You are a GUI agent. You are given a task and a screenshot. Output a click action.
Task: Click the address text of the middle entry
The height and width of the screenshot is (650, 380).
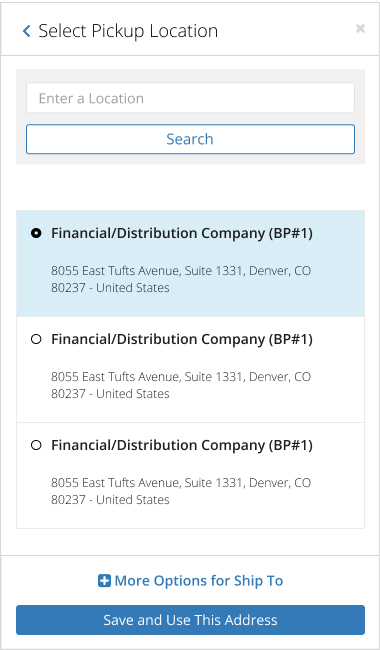pyautogui.click(x=181, y=385)
